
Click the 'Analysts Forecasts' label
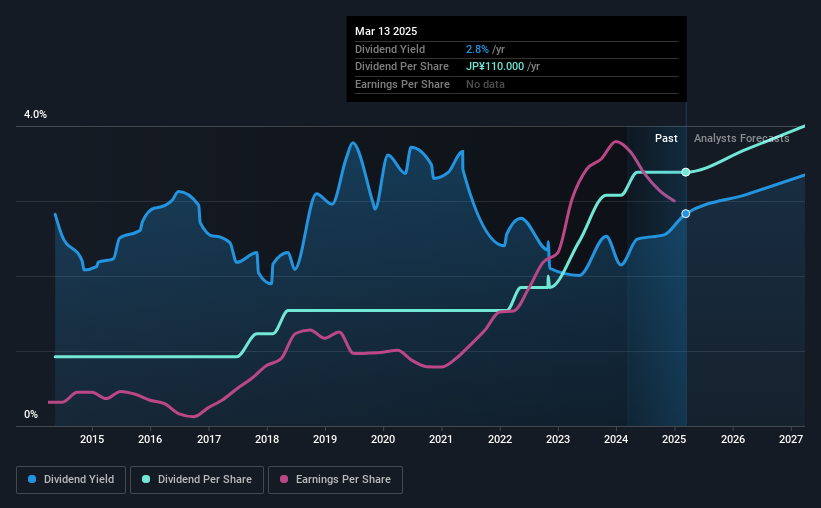741,138
